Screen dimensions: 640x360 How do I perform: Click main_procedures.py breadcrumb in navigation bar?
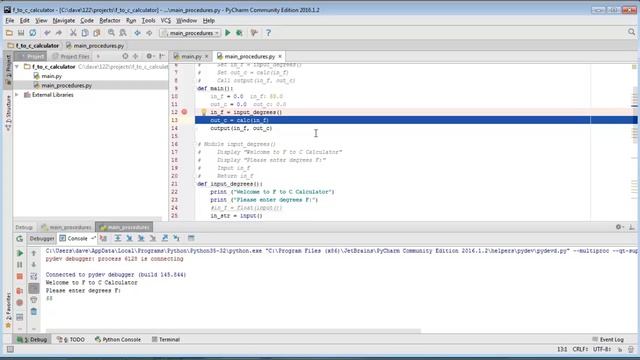click(x=95, y=46)
